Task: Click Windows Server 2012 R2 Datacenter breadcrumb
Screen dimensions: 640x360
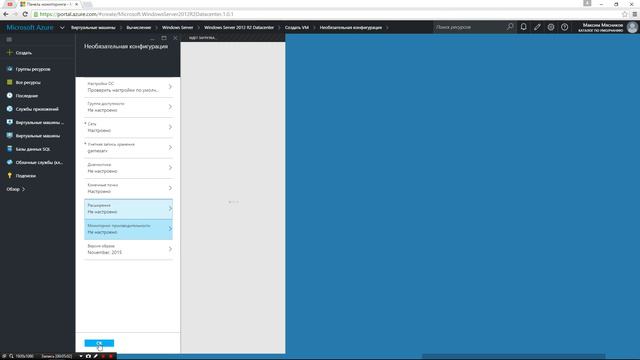Action: pos(239,28)
